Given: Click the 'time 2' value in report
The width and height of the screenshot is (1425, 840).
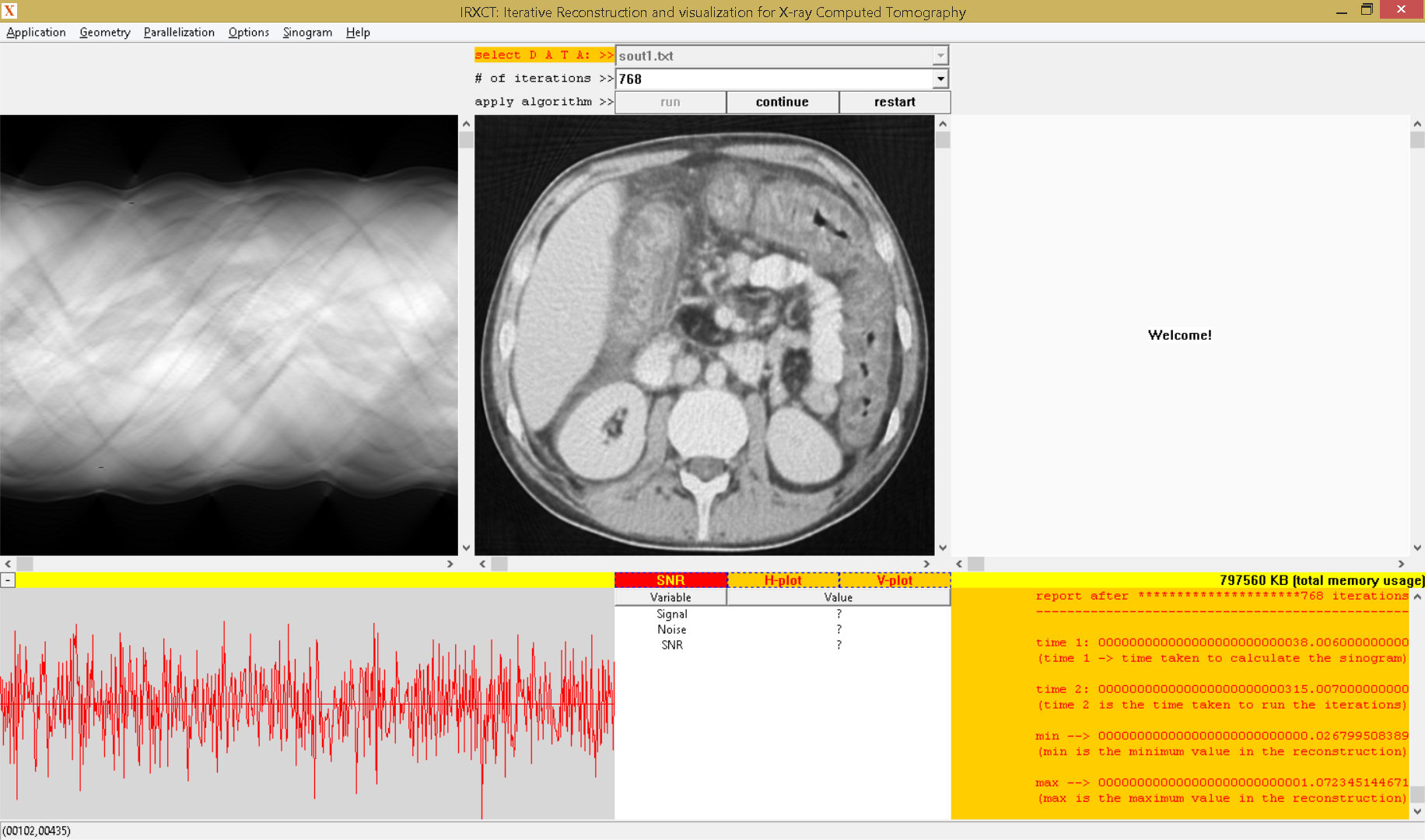Looking at the screenshot, I should tap(1253, 689).
